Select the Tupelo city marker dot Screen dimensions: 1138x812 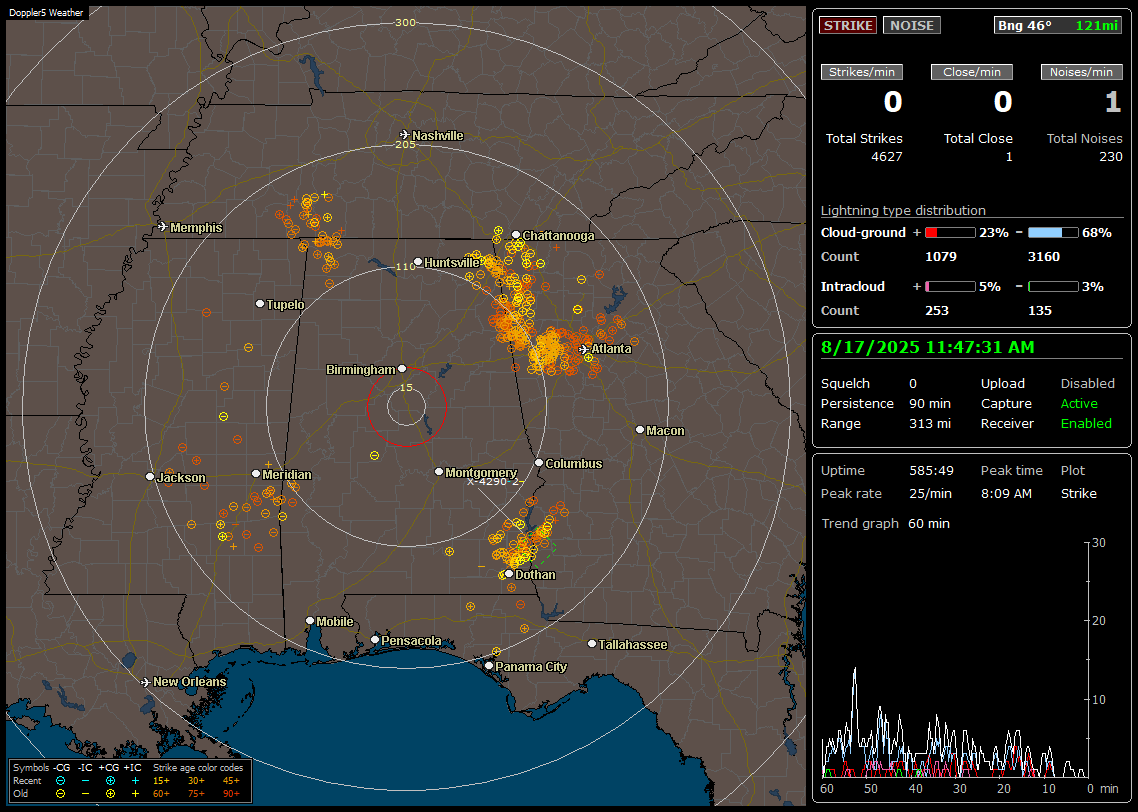[x=260, y=304]
